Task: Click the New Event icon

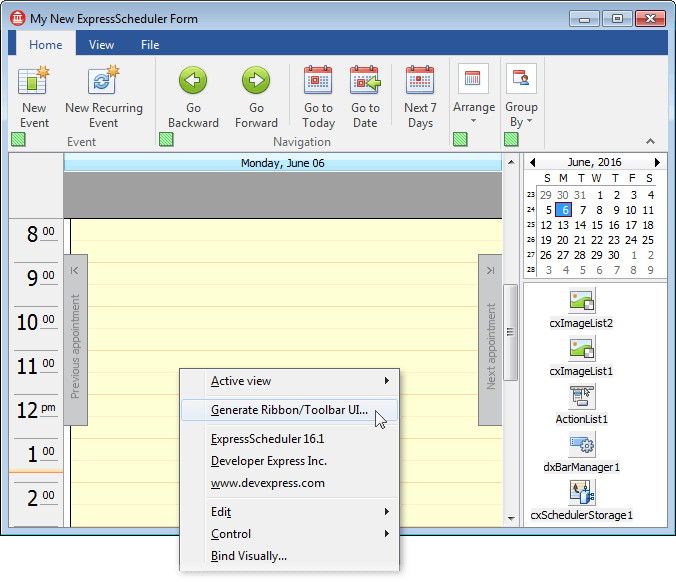Action: (34, 81)
